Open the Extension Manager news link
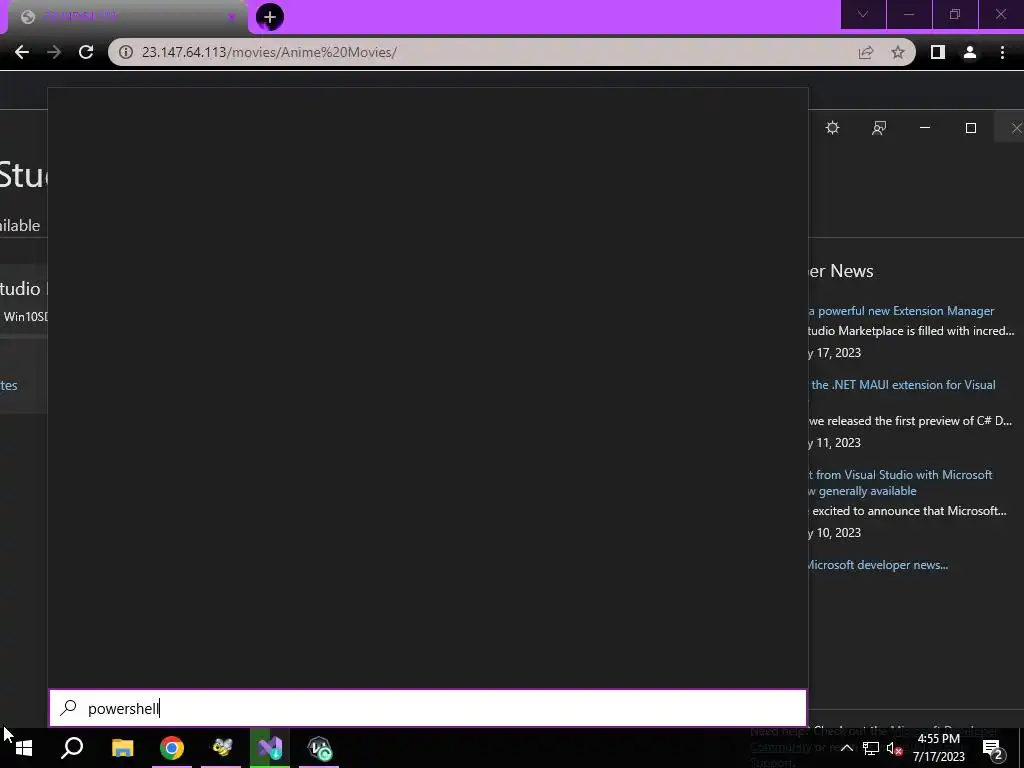The image size is (1024, 768). [901, 311]
